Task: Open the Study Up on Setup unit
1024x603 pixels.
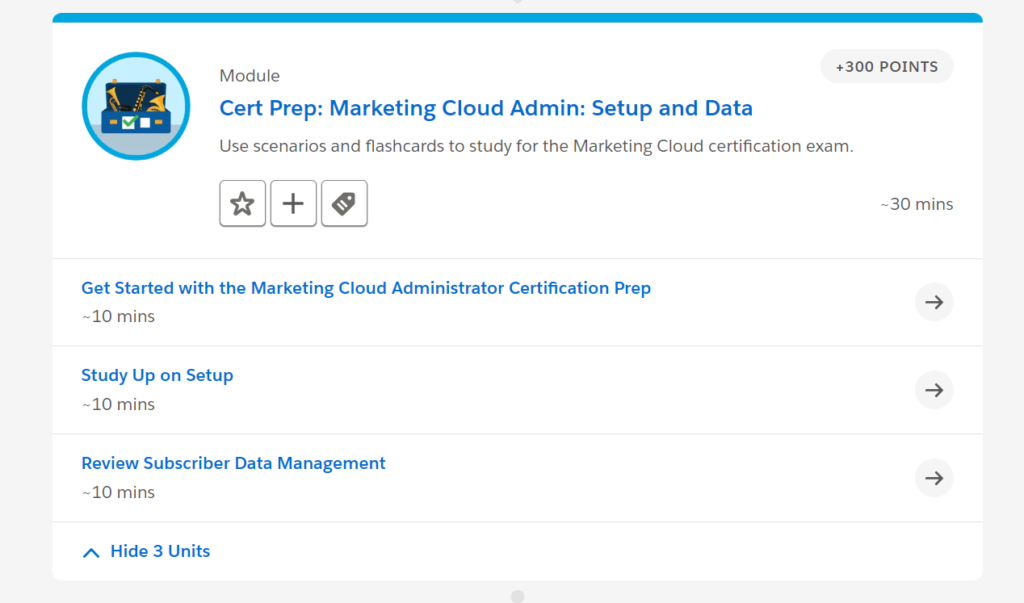Action: tap(157, 375)
